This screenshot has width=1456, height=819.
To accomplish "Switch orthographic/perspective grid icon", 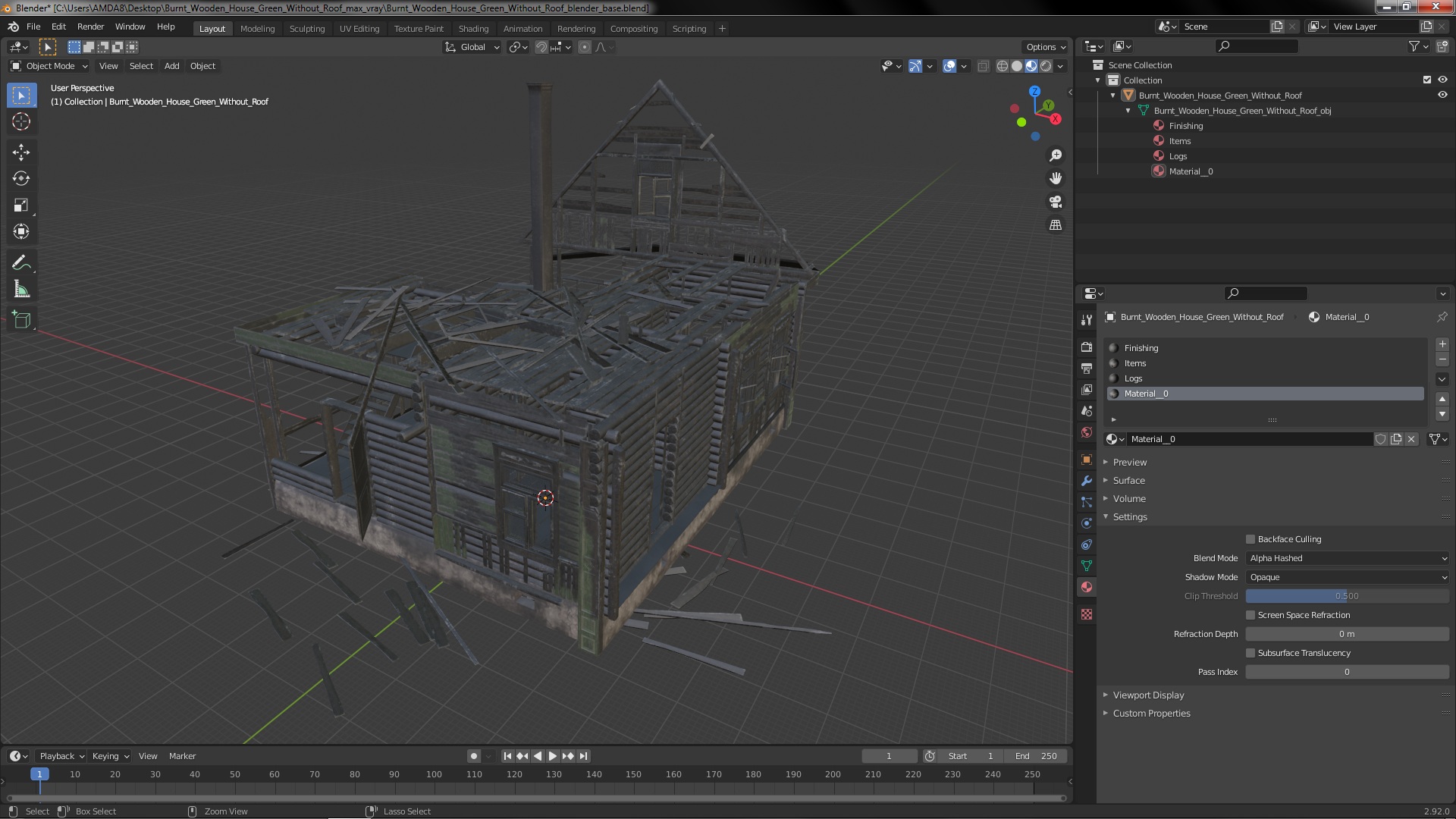I will pos(1056,225).
